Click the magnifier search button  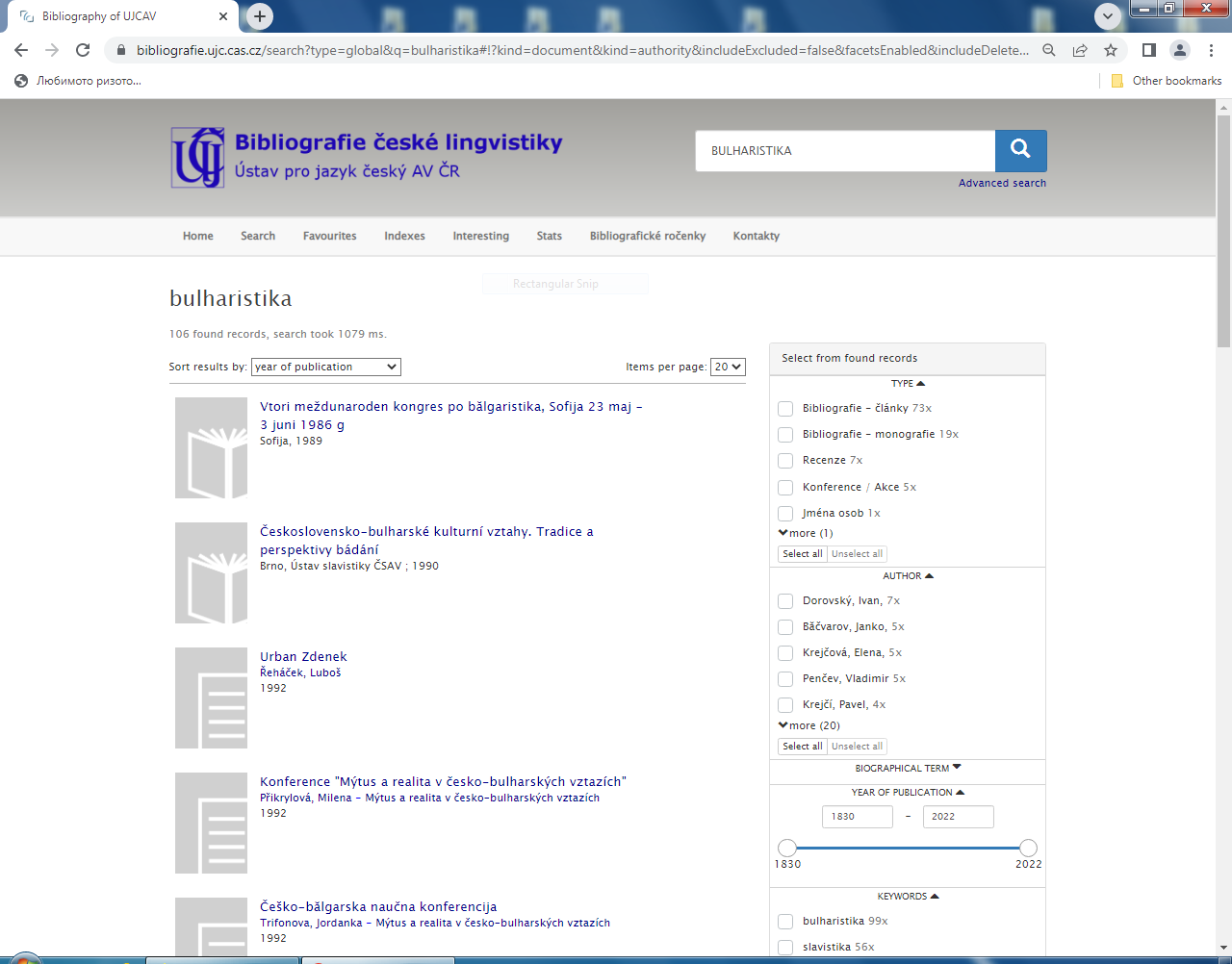(x=1020, y=150)
